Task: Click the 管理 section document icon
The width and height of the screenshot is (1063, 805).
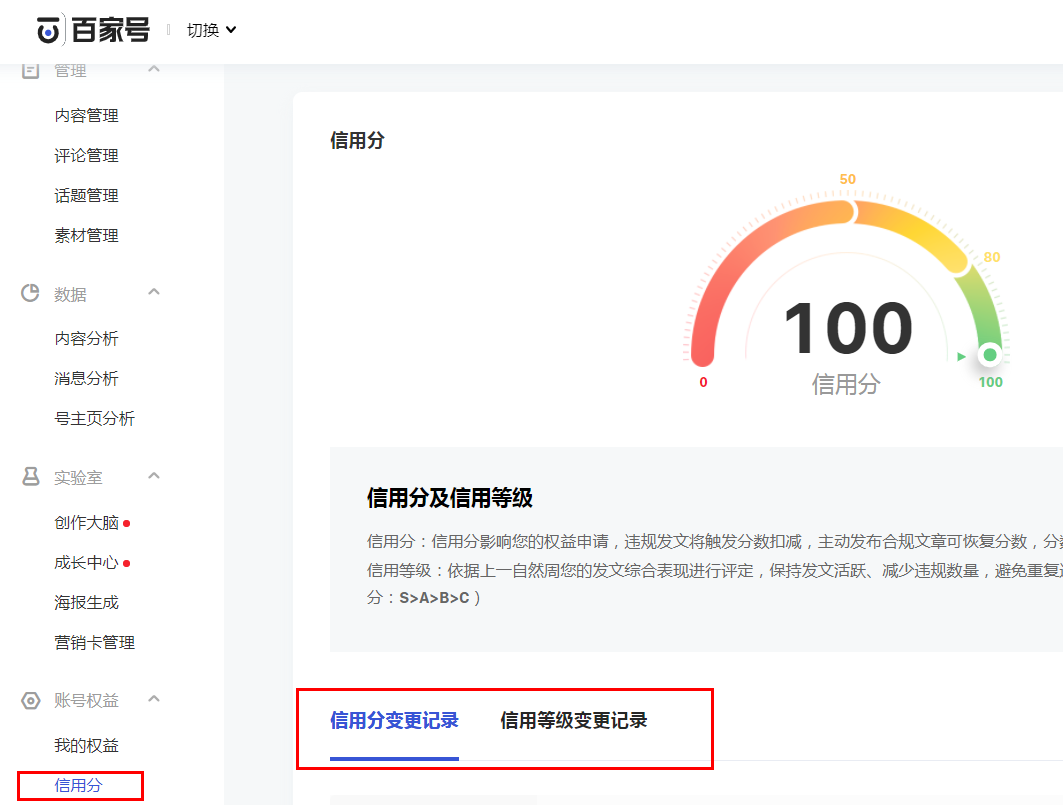Action: pos(31,70)
